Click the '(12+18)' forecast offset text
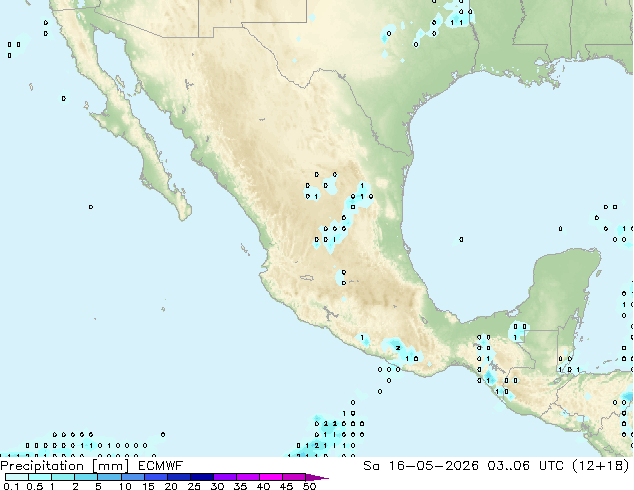This screenshot has width=634, height=490. pyautogui.click(x=601, y=466)
